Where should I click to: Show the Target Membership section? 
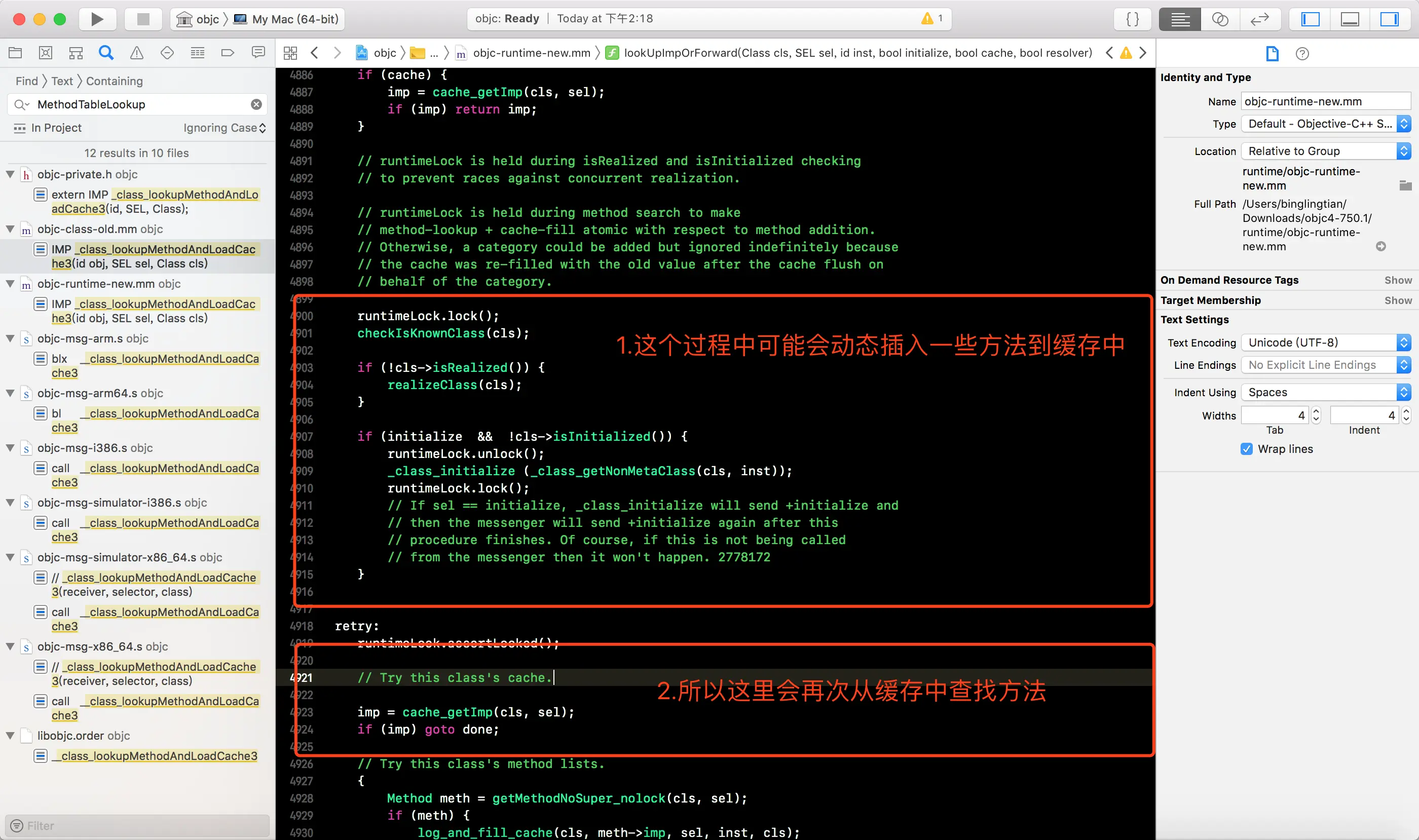coord(1398,300)
